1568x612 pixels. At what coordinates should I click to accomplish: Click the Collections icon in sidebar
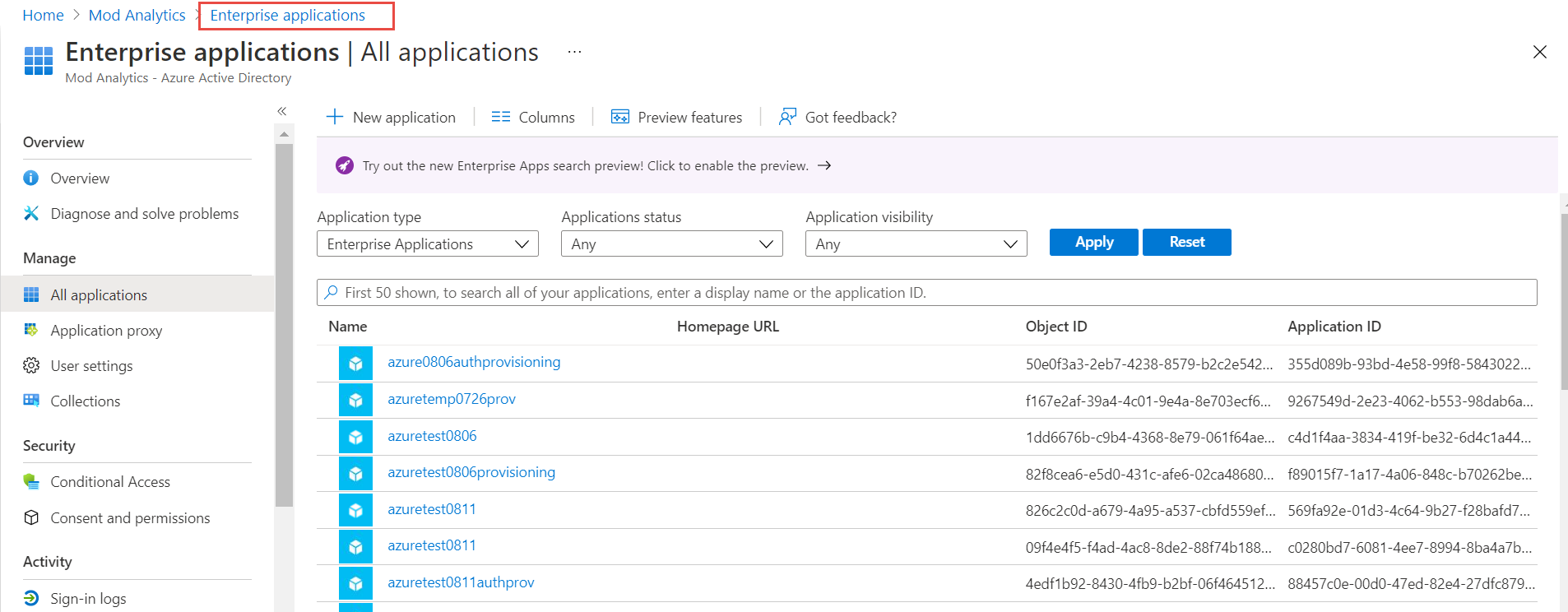click(31, 401)
